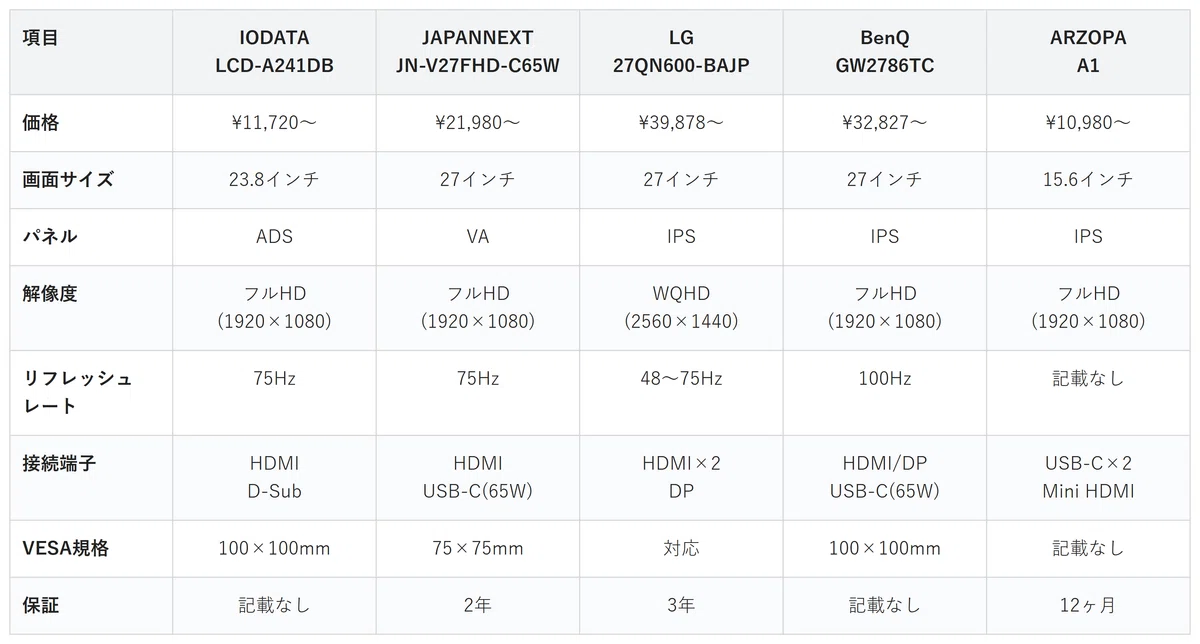This screenshot has width=1200, height=644.
Task: Click the HDMI D-Sub connector cell
Action: click(274, 478)
